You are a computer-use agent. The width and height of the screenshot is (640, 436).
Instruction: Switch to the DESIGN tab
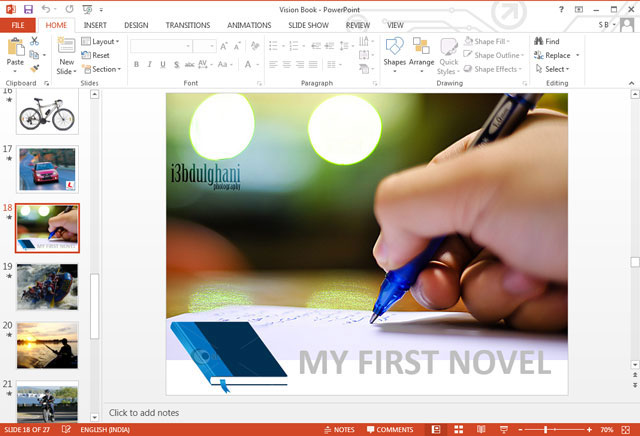pos(136,25)
